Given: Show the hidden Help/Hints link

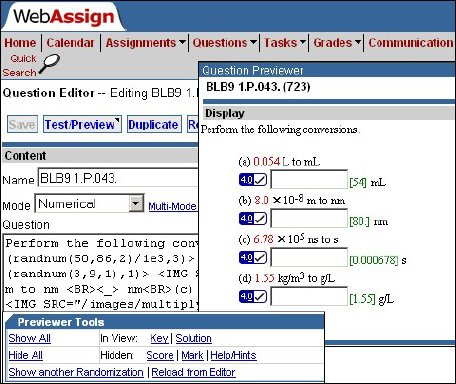Looking at the screenshot, I should click(233, 355).
